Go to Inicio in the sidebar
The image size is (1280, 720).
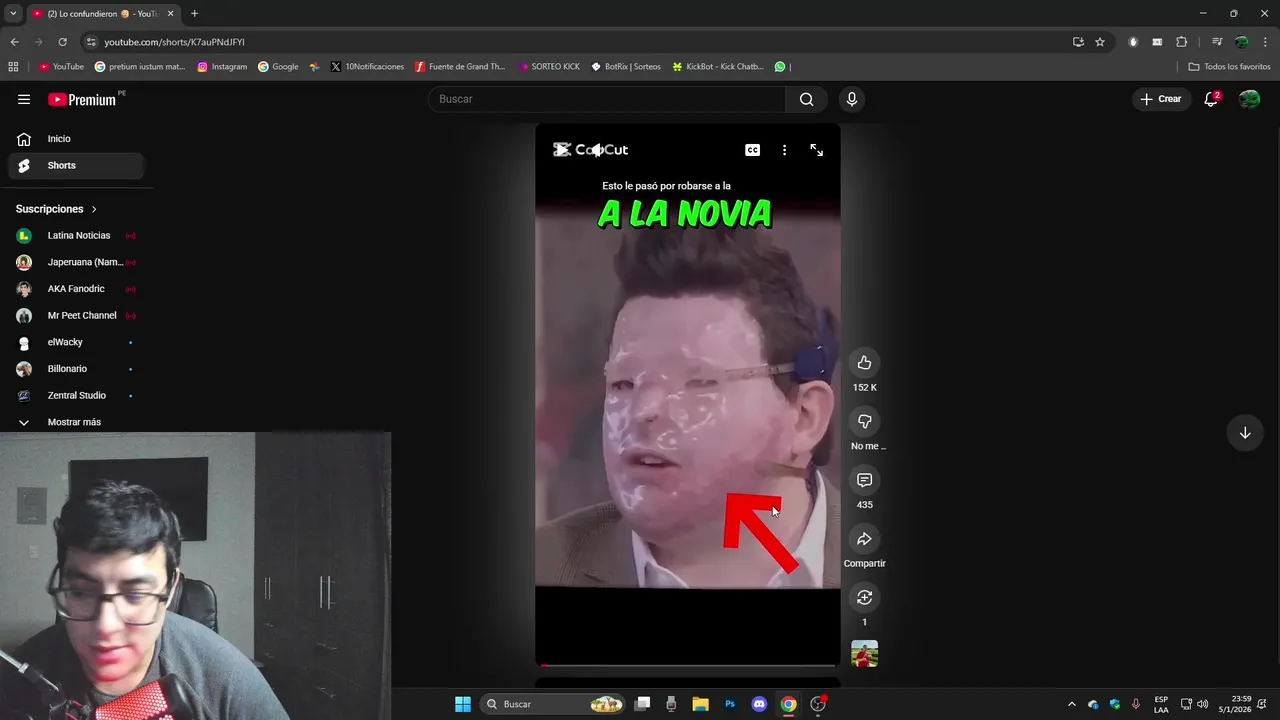[76, 139]
